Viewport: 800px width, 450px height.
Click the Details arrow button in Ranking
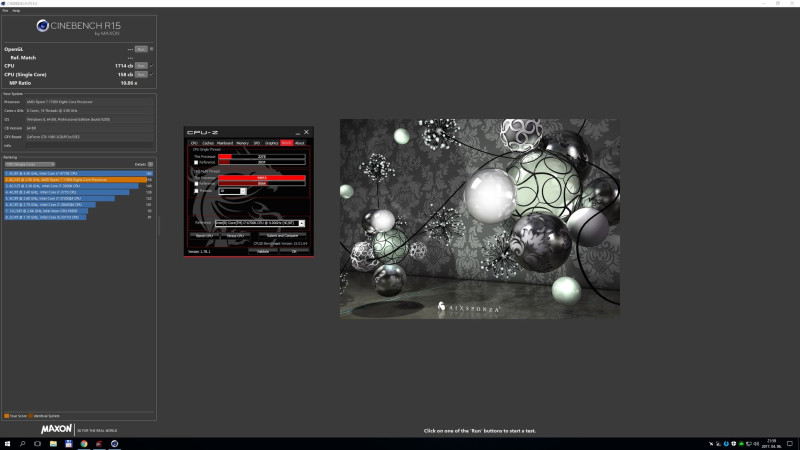(151, 164)
